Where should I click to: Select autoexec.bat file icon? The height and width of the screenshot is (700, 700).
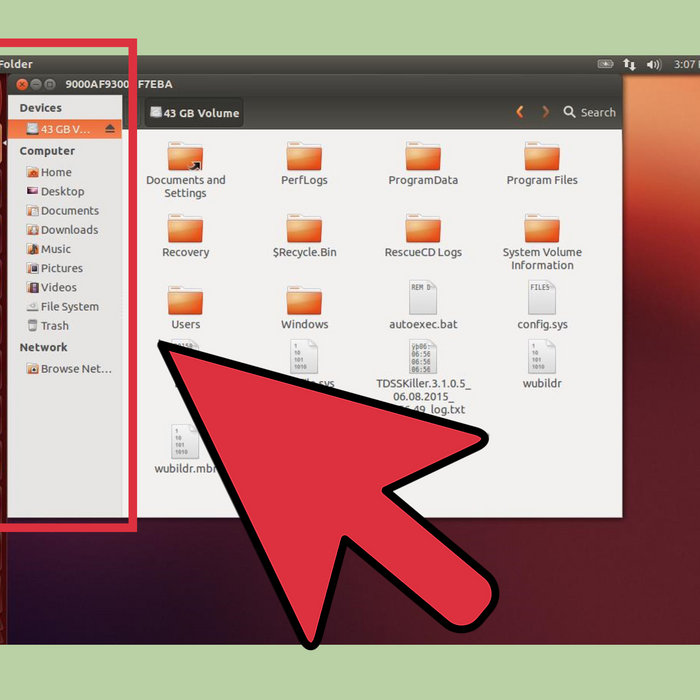(x=423, y=297)
